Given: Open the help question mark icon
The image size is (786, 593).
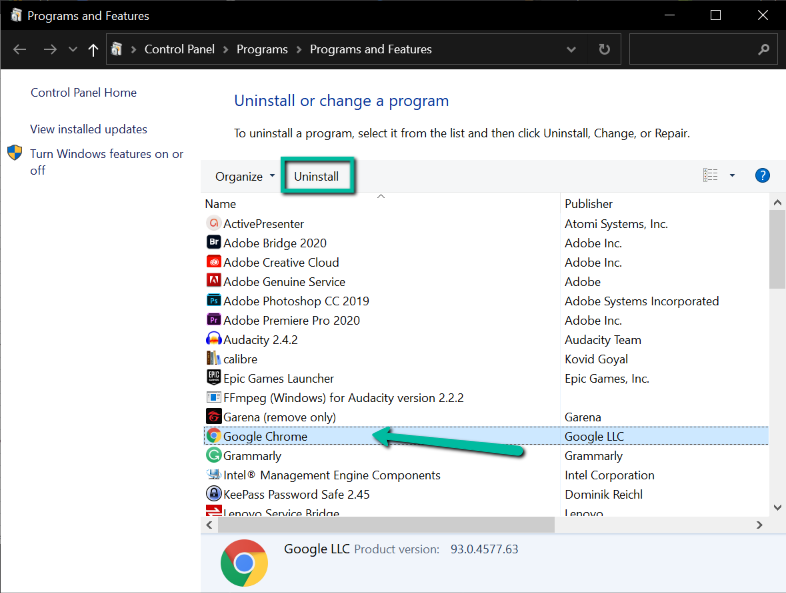Looking at the screenshot, I should (x=762, y=176).
